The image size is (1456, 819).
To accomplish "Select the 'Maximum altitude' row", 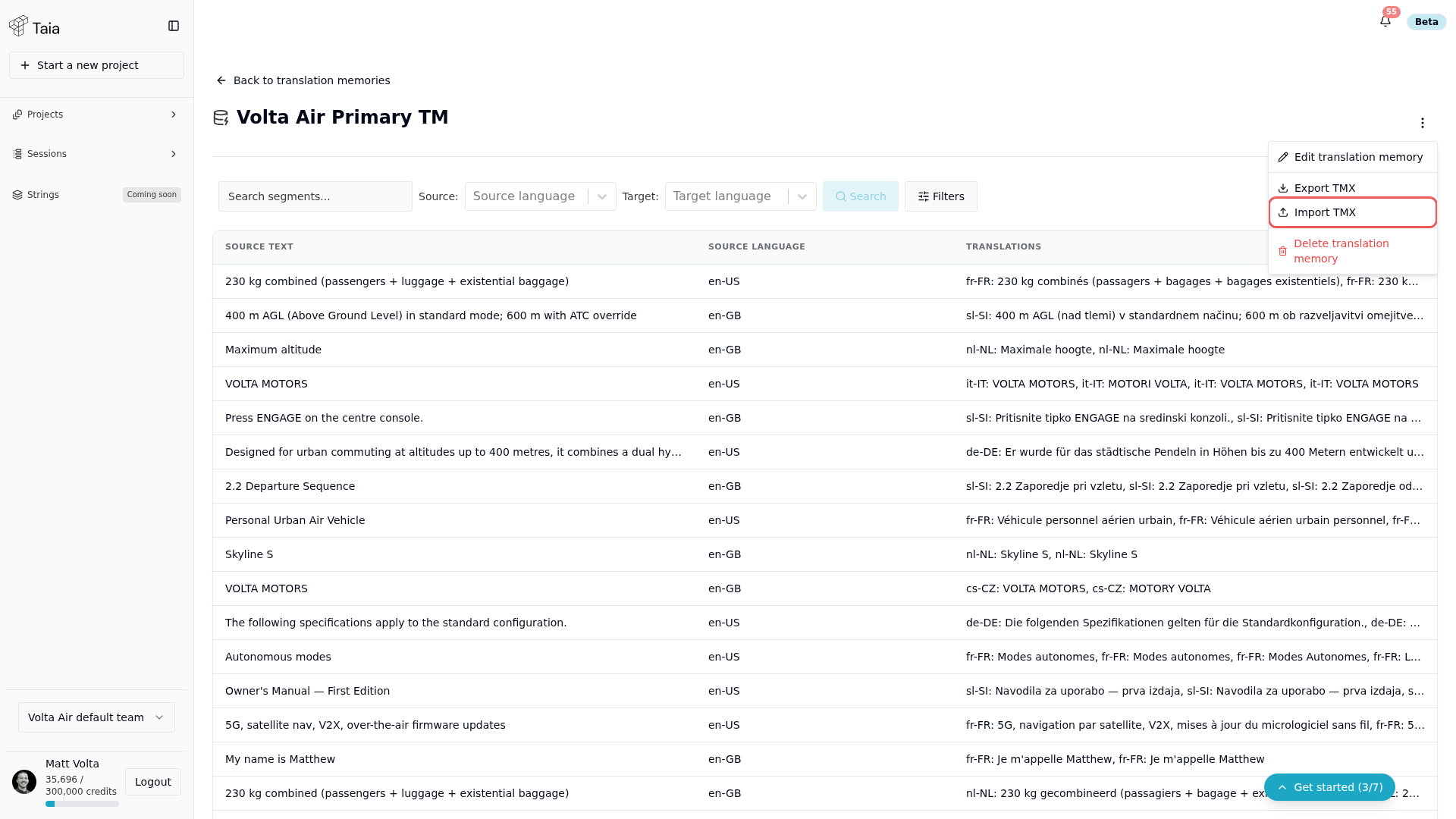I will point(824,350).
